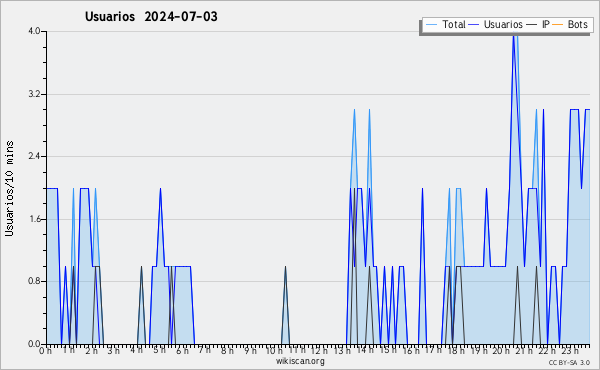Click the orange Bots legend line
Screen dimensions: 600x370
point(558,25)
